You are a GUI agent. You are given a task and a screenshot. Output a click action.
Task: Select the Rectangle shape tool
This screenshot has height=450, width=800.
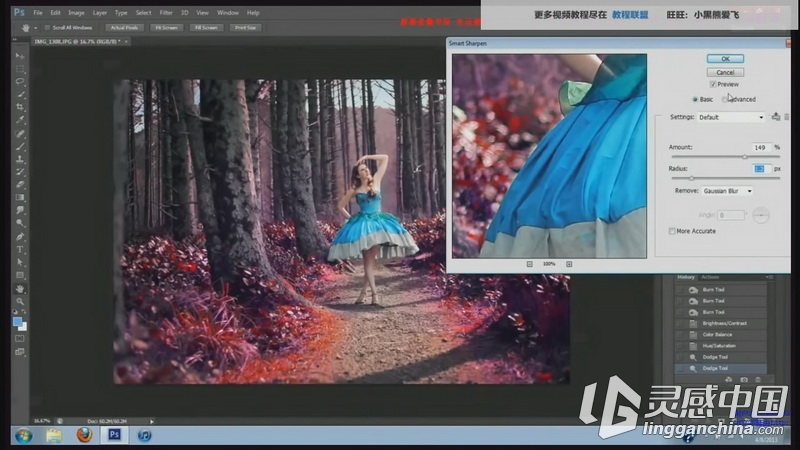20,276
